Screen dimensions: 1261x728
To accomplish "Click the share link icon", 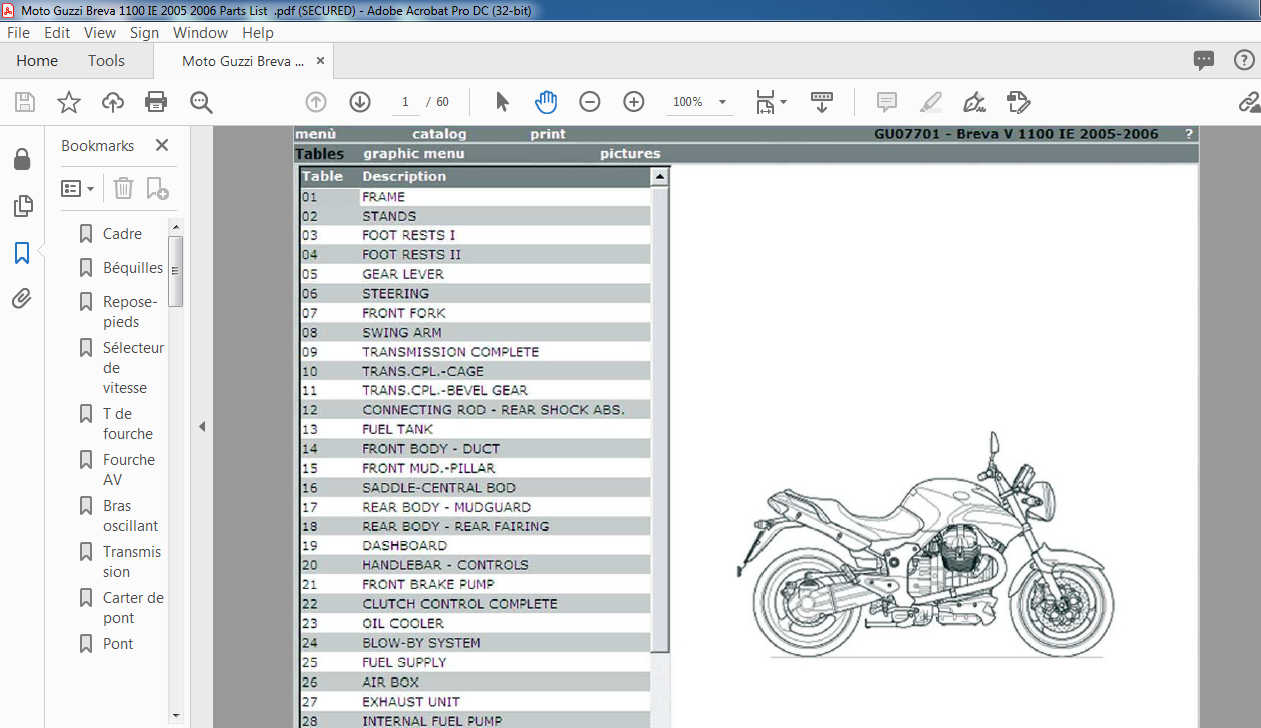I will tap(1249, 102).
